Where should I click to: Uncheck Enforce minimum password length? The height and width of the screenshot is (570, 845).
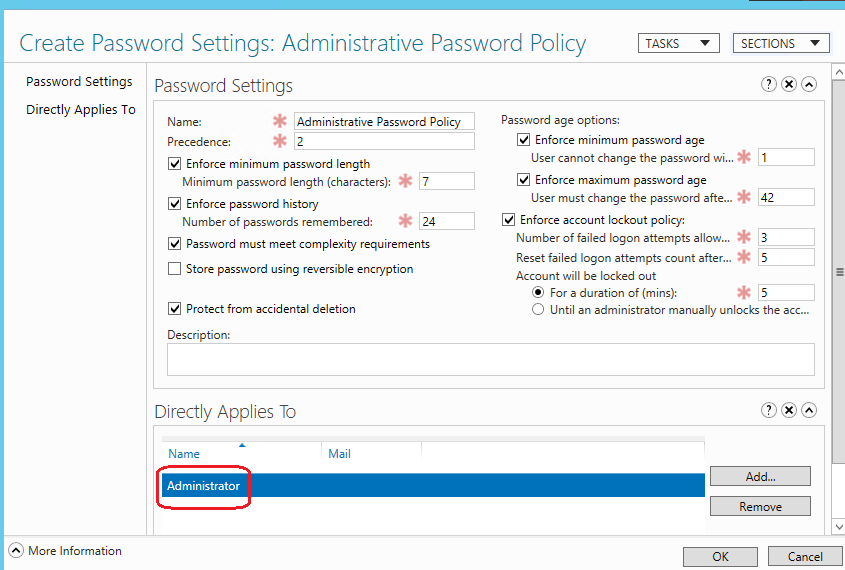click(x=176, y=164)
